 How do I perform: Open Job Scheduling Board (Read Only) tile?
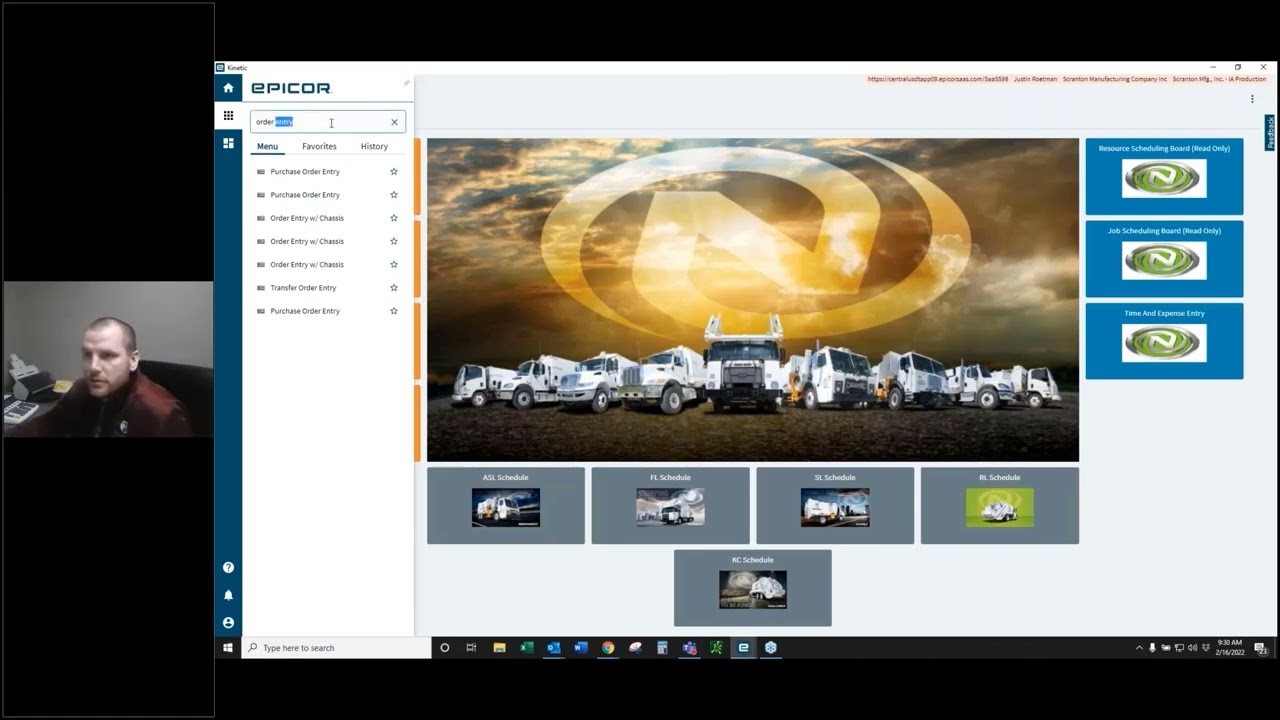1164,259
